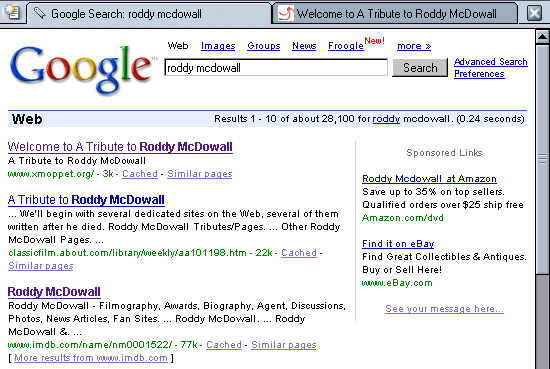Click More results from www.imdb.com
Viewport: 550px width, 369px height.
tap(91, 358)
